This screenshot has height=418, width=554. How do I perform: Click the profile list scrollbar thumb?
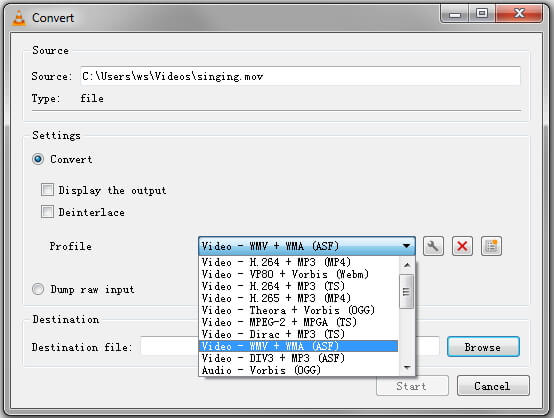click(407, 292)
